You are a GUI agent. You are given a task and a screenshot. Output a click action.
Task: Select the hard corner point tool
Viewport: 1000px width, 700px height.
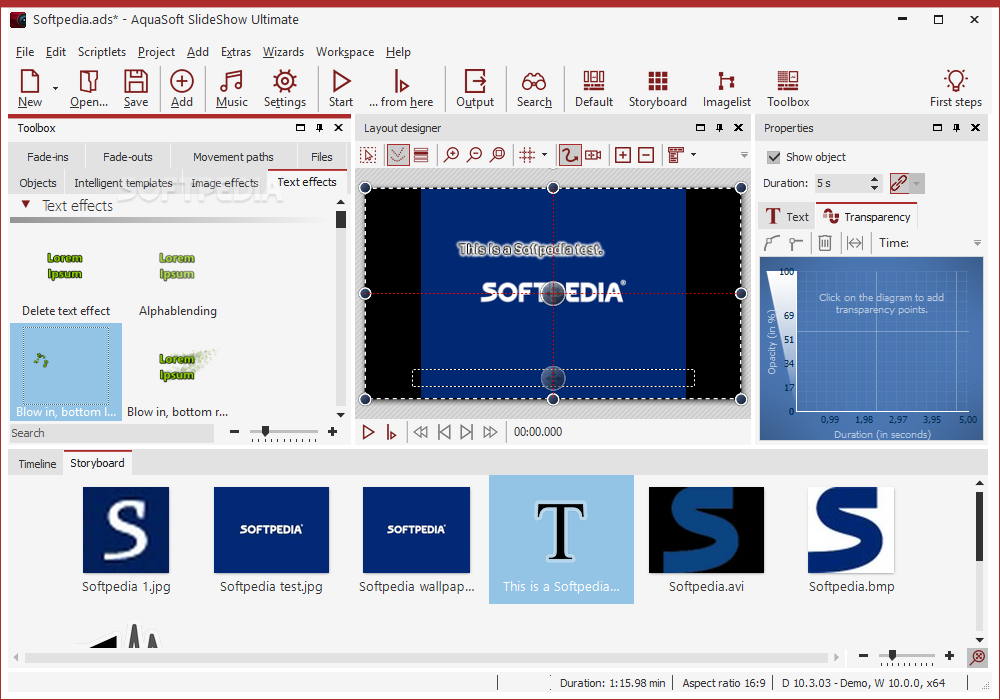tap(795, 243)
